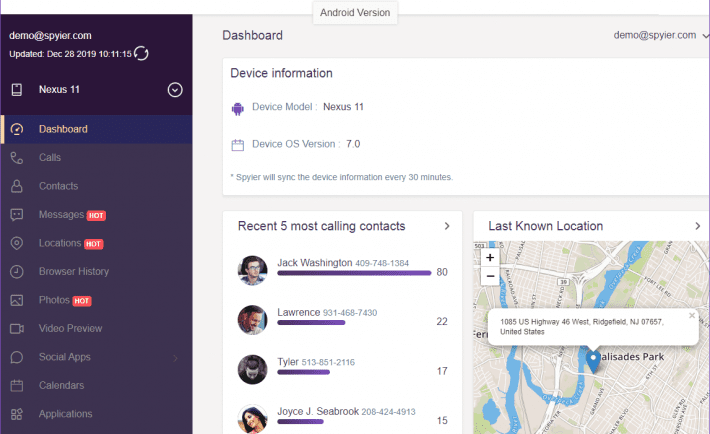
Task: Click the HOT badge next to Messages
Action: tap(96, 216)
